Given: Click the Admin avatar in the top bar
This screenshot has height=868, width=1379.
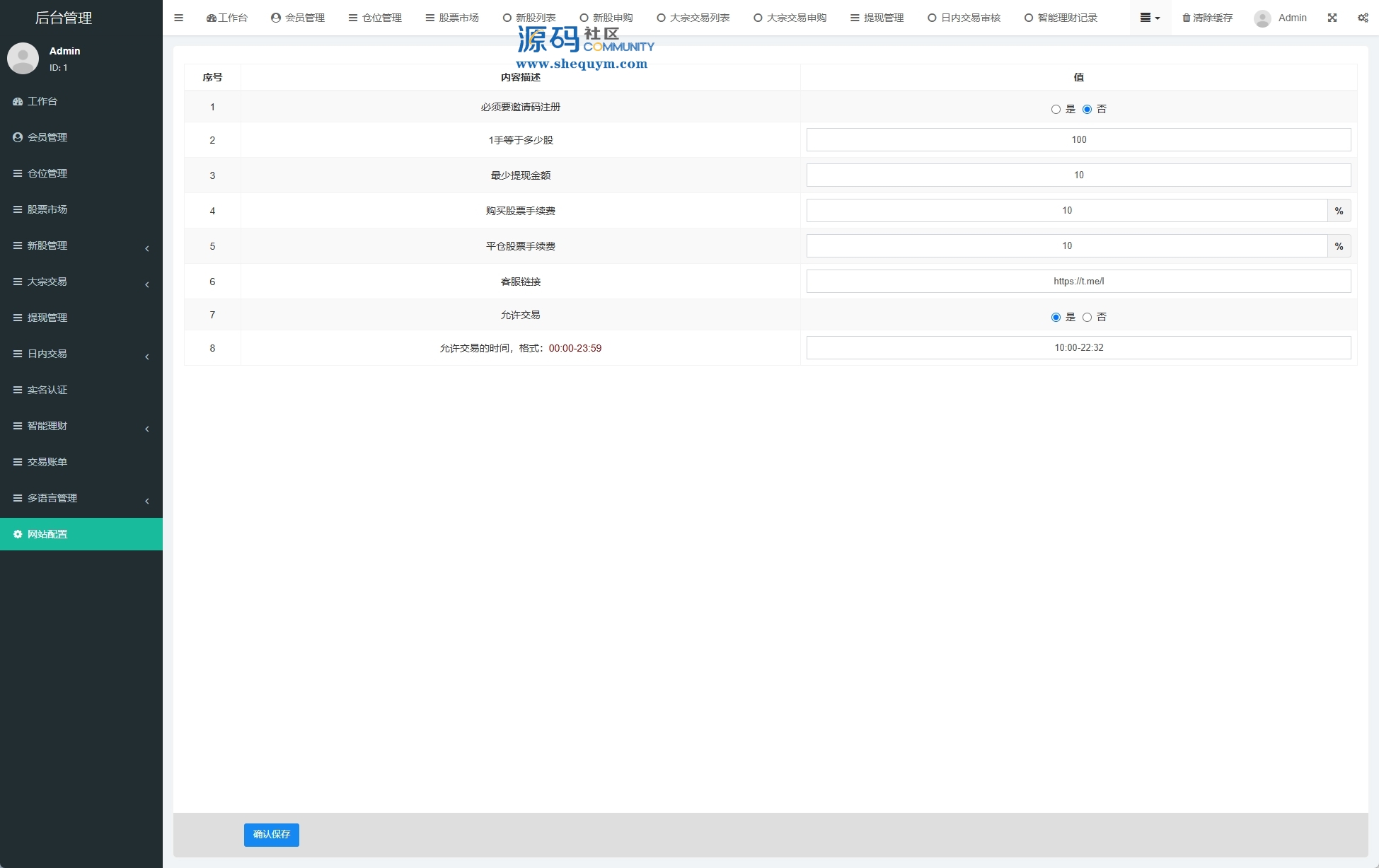Looking at the screenshot, I should point(1262,18).
